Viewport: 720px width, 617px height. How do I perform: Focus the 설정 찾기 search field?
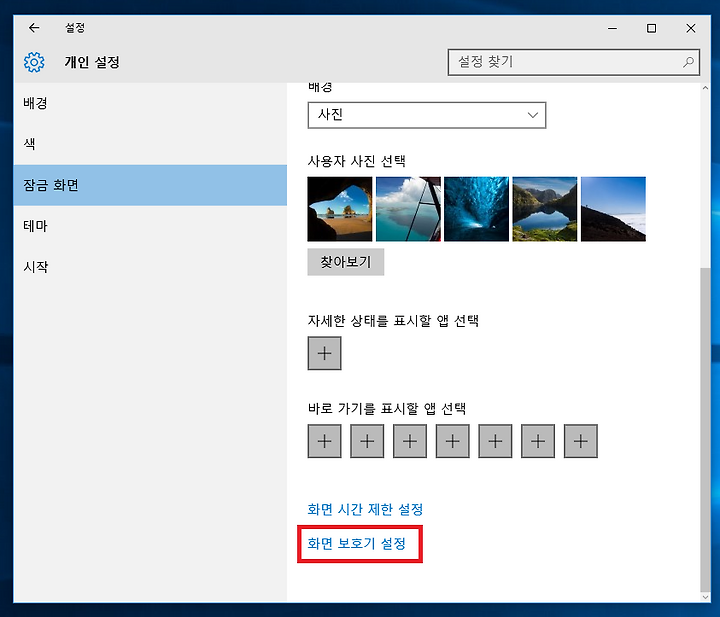[x=574, y=62]
